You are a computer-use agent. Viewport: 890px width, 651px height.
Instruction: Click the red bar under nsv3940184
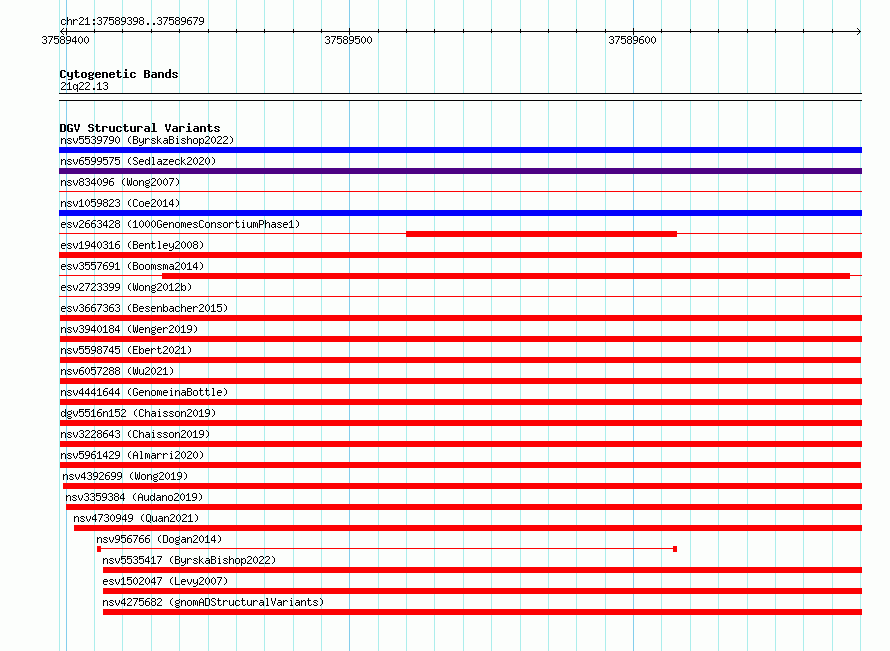[460, 339]
